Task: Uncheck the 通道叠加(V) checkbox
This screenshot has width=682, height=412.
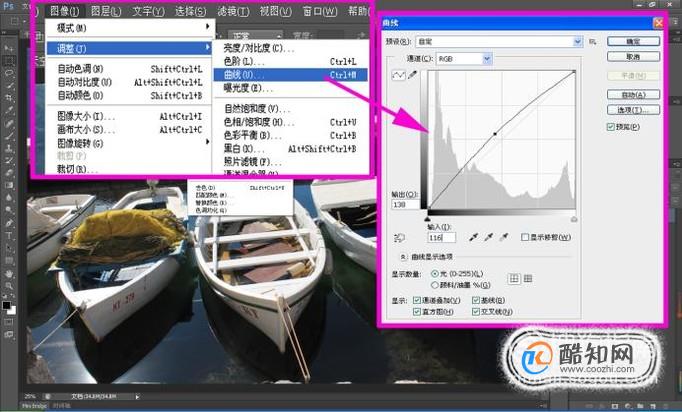Action: [417, 300]
